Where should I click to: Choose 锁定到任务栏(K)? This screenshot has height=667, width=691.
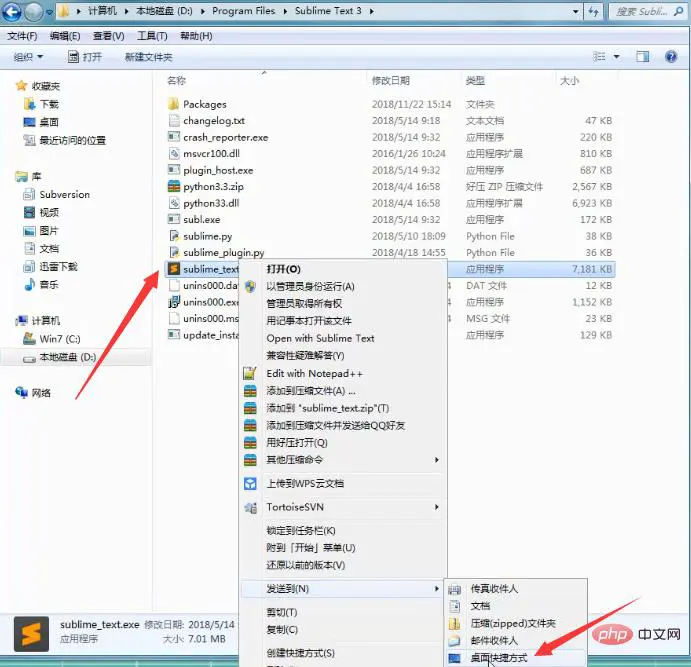point(301,530)
